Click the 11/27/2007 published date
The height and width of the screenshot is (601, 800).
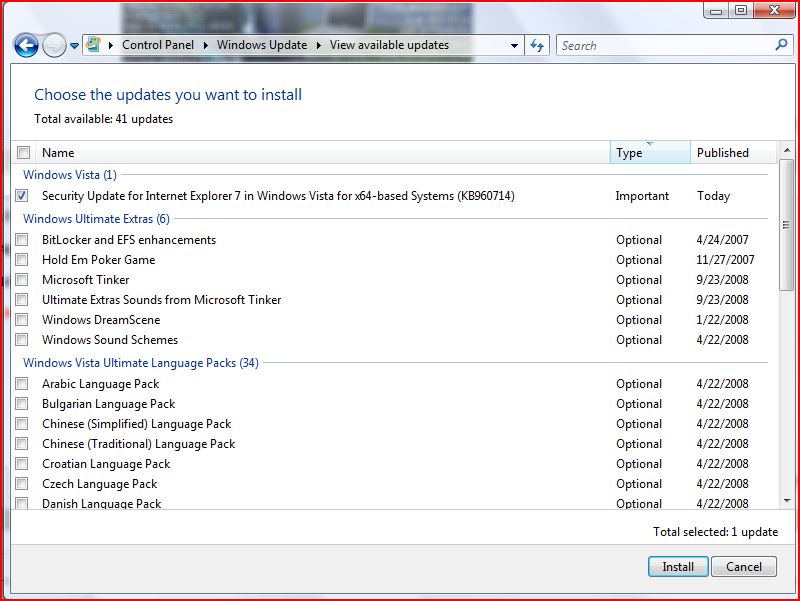725,260
